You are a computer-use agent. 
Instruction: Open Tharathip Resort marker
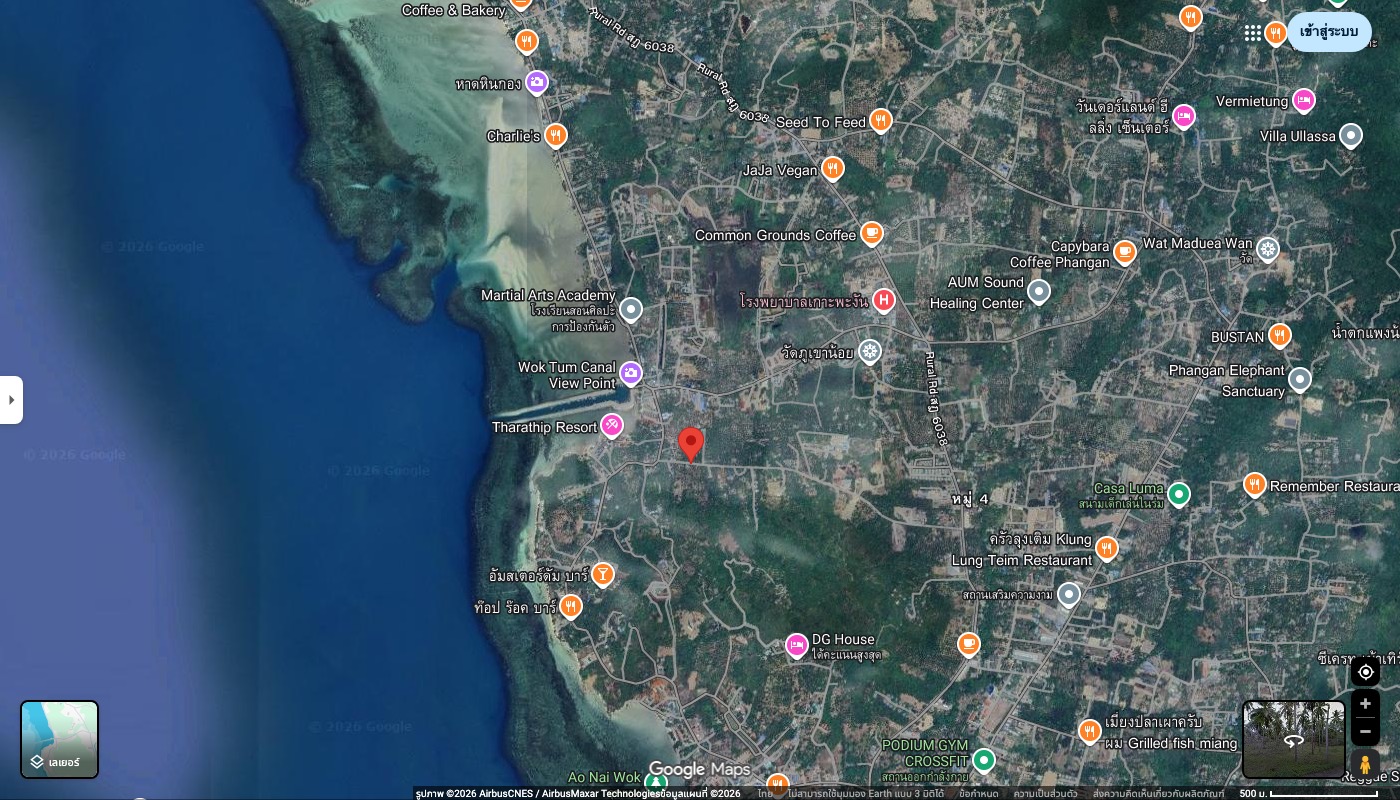tap(611, 426)
